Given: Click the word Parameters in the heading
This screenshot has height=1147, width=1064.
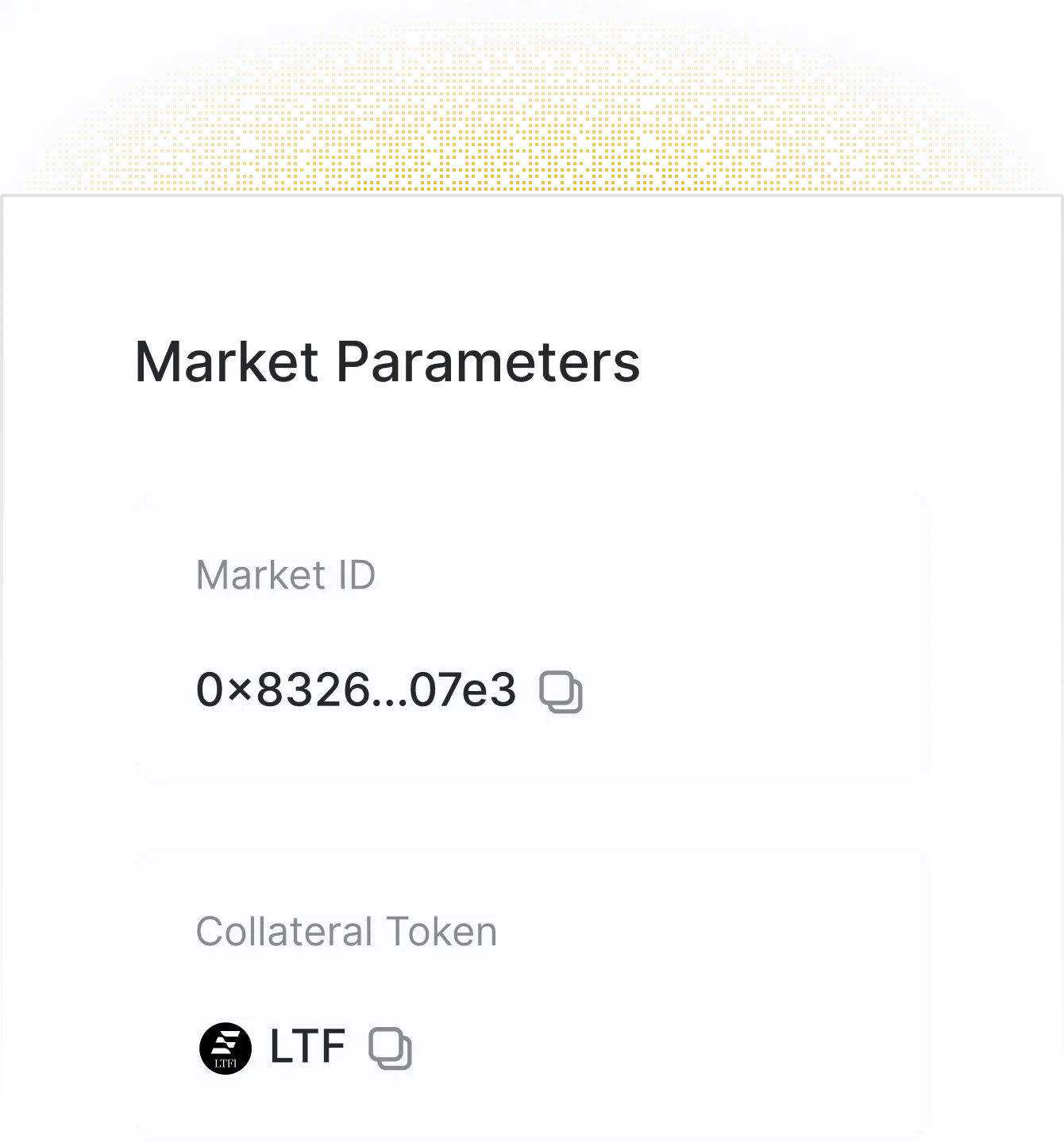Looking at the screenshot, I should pyautogui.click(x=488, y=361).
